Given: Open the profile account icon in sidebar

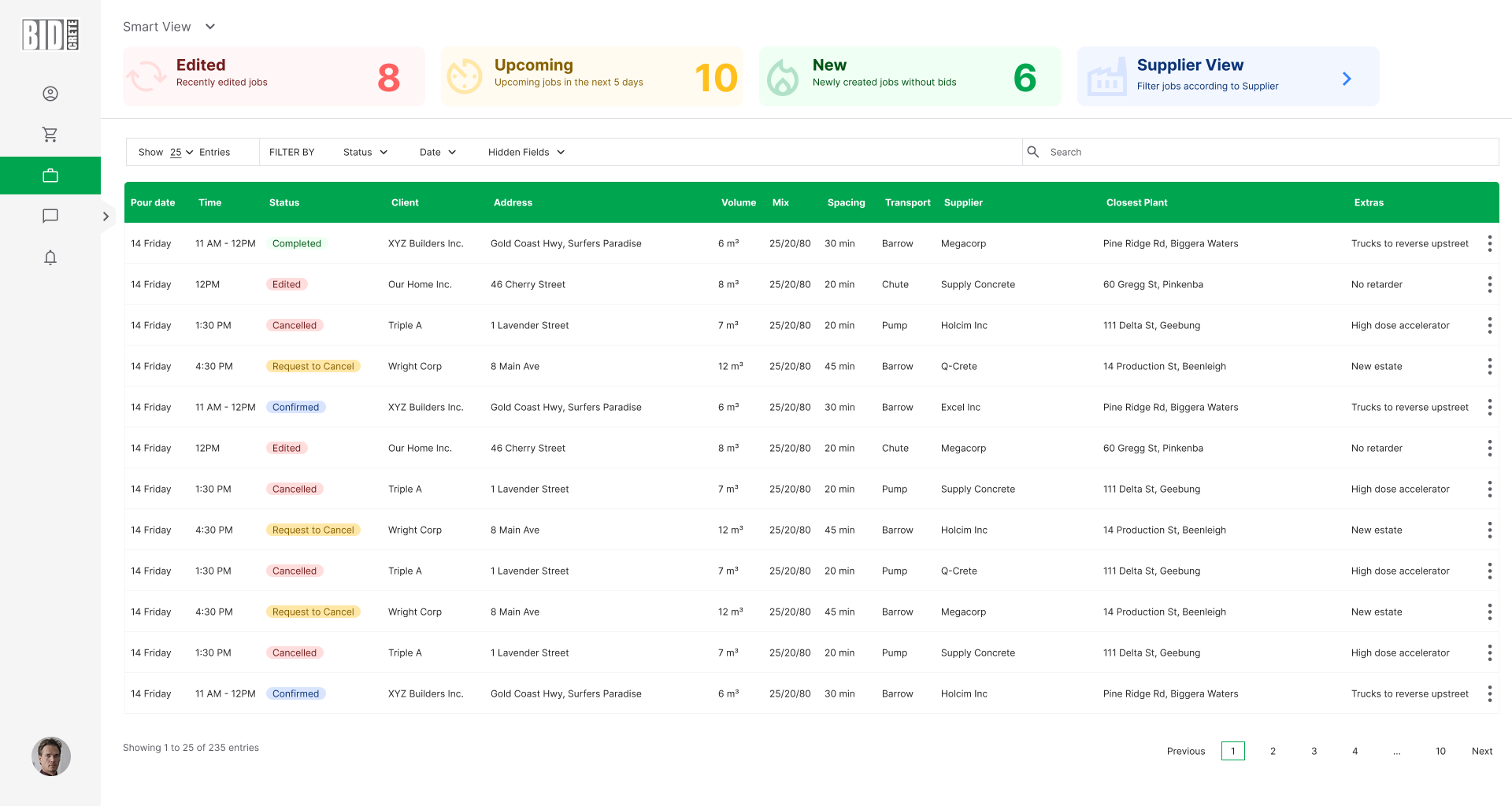Looking at the screenshot, I should click(50, 94).
